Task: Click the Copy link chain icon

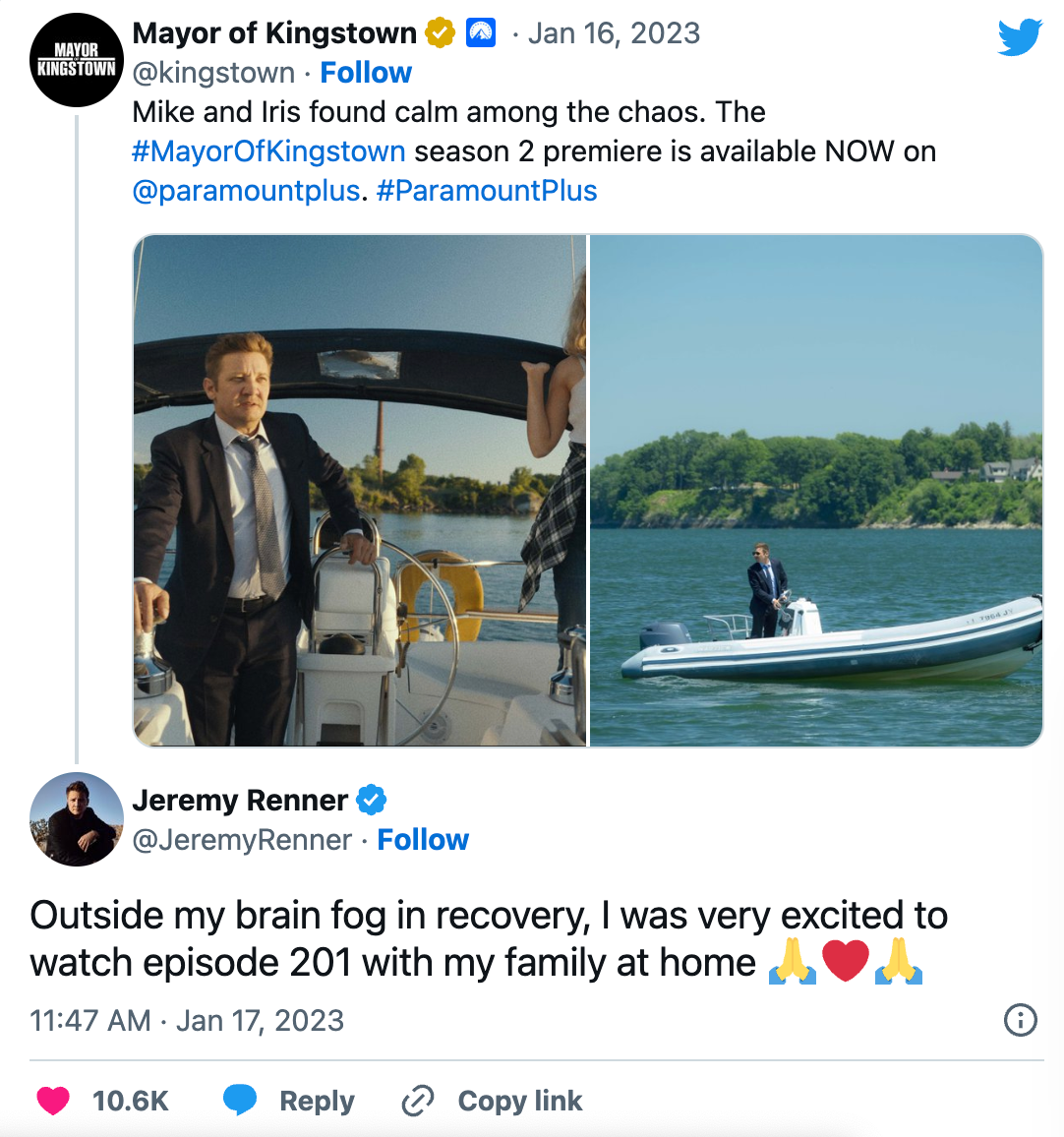Action: pos(416,1101)
